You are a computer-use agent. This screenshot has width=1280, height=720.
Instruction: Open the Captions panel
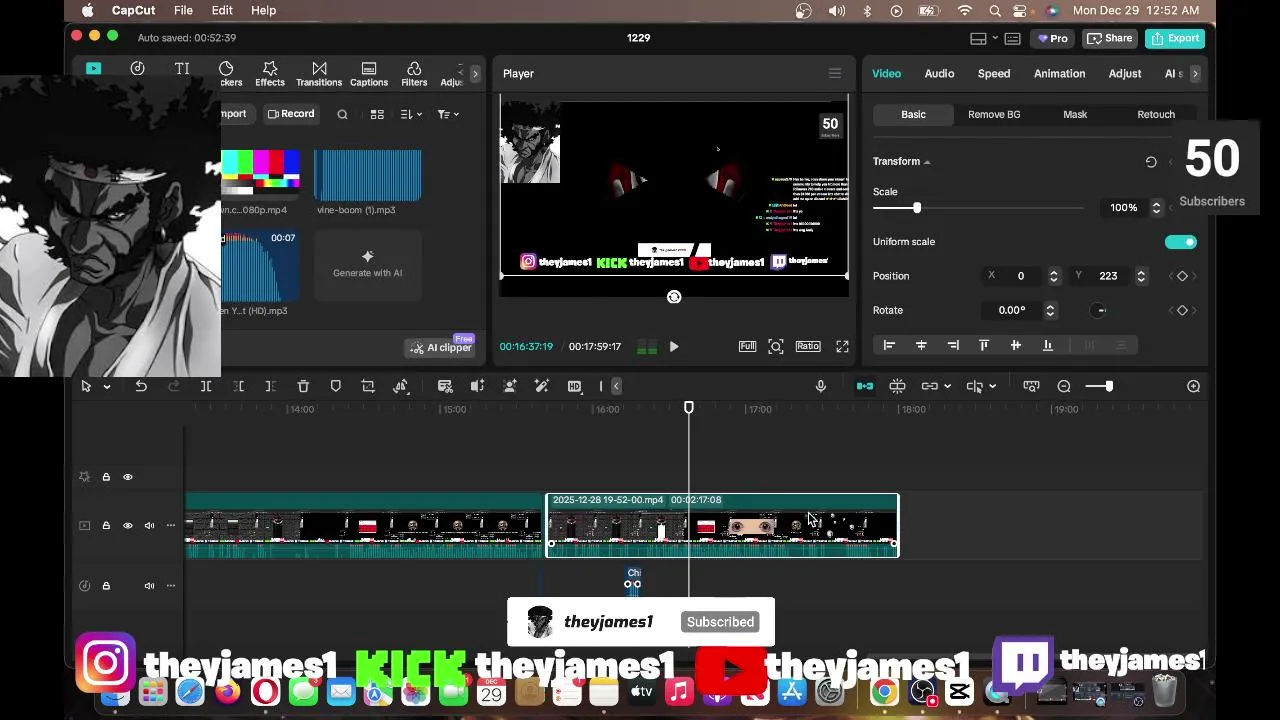(x=369, y=74)
